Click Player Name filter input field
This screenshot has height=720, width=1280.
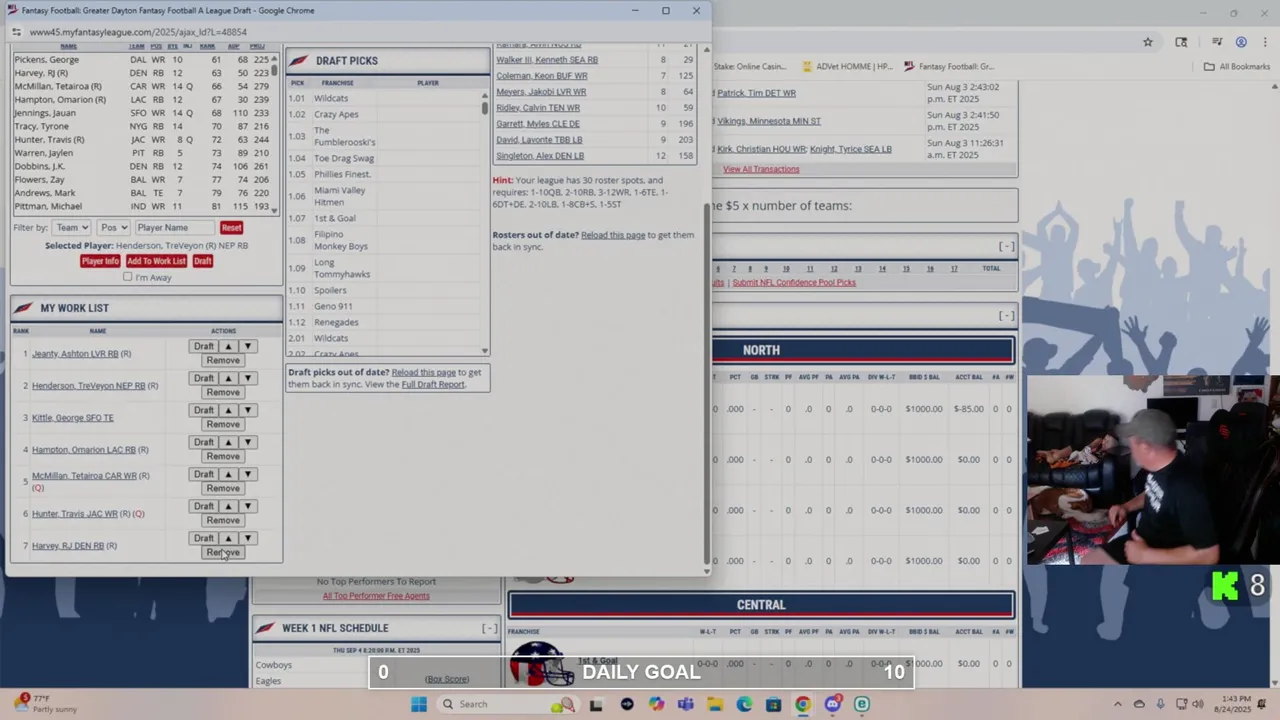click(x=174, y=227)
